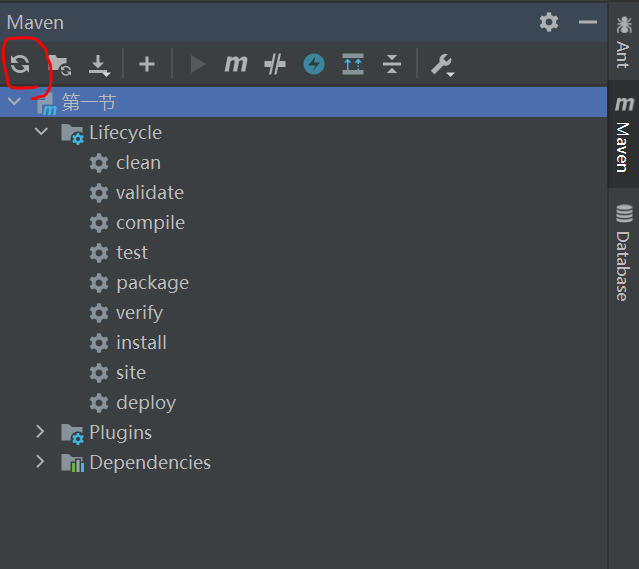Select the test lifecycle goal

tap(132, 253)
